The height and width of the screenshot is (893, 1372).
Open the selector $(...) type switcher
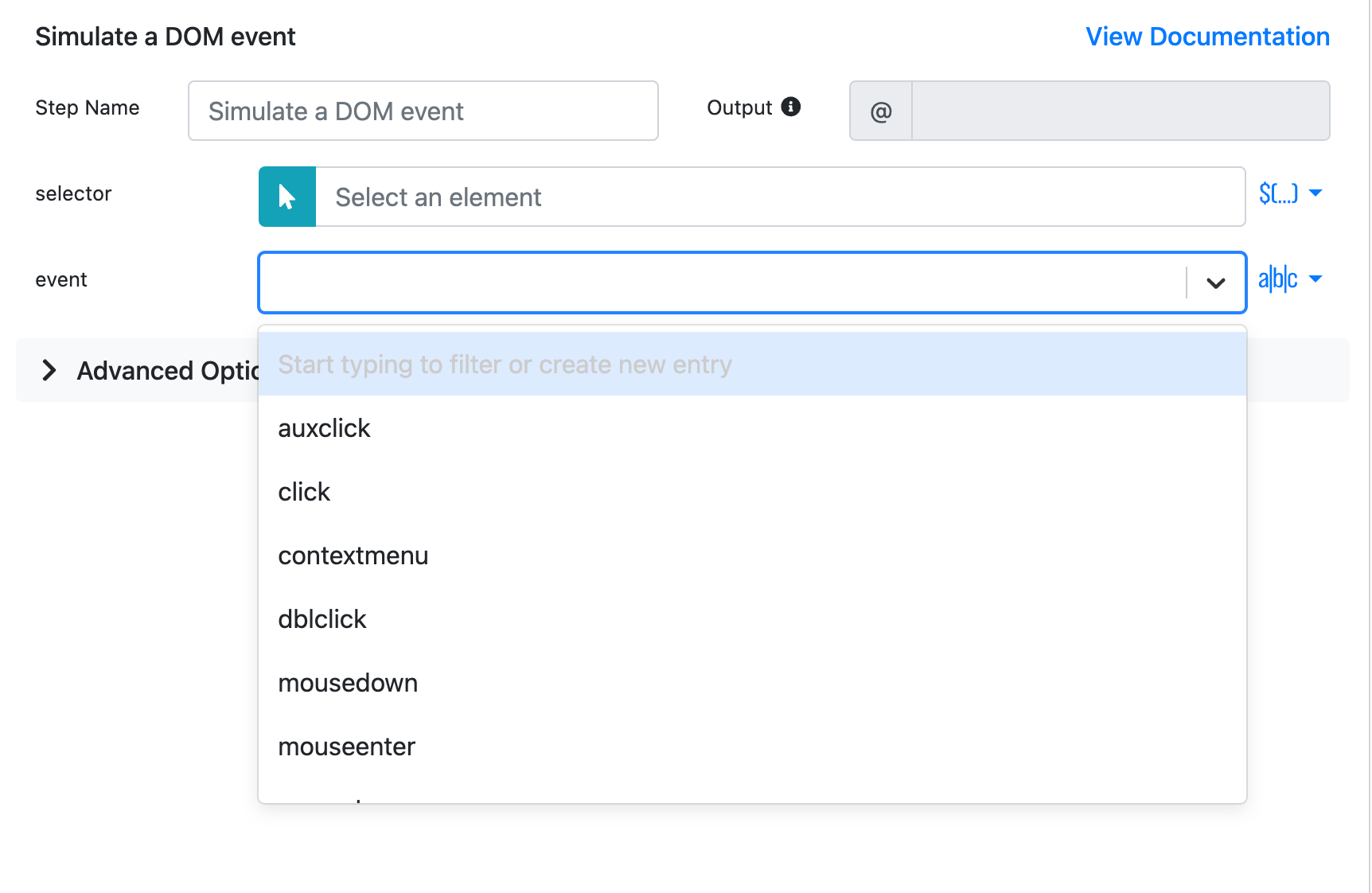1290,193
